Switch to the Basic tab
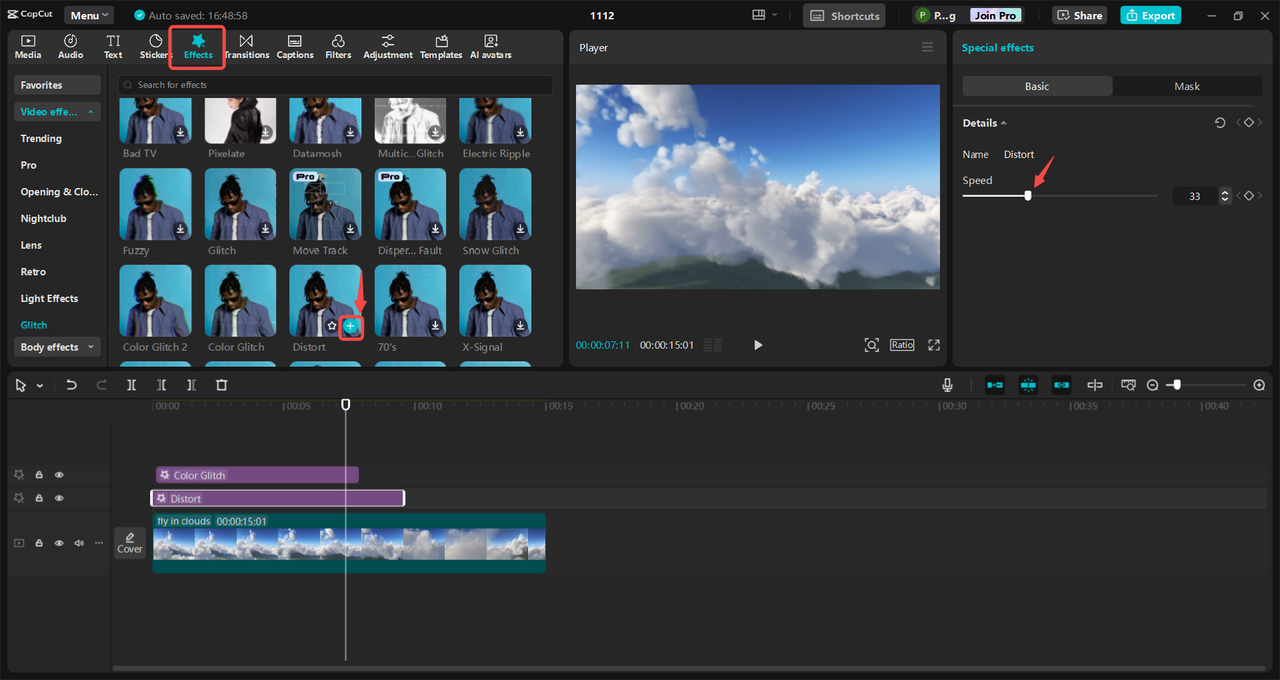This screenshot has width=1280, height=680. point(1037,86)
